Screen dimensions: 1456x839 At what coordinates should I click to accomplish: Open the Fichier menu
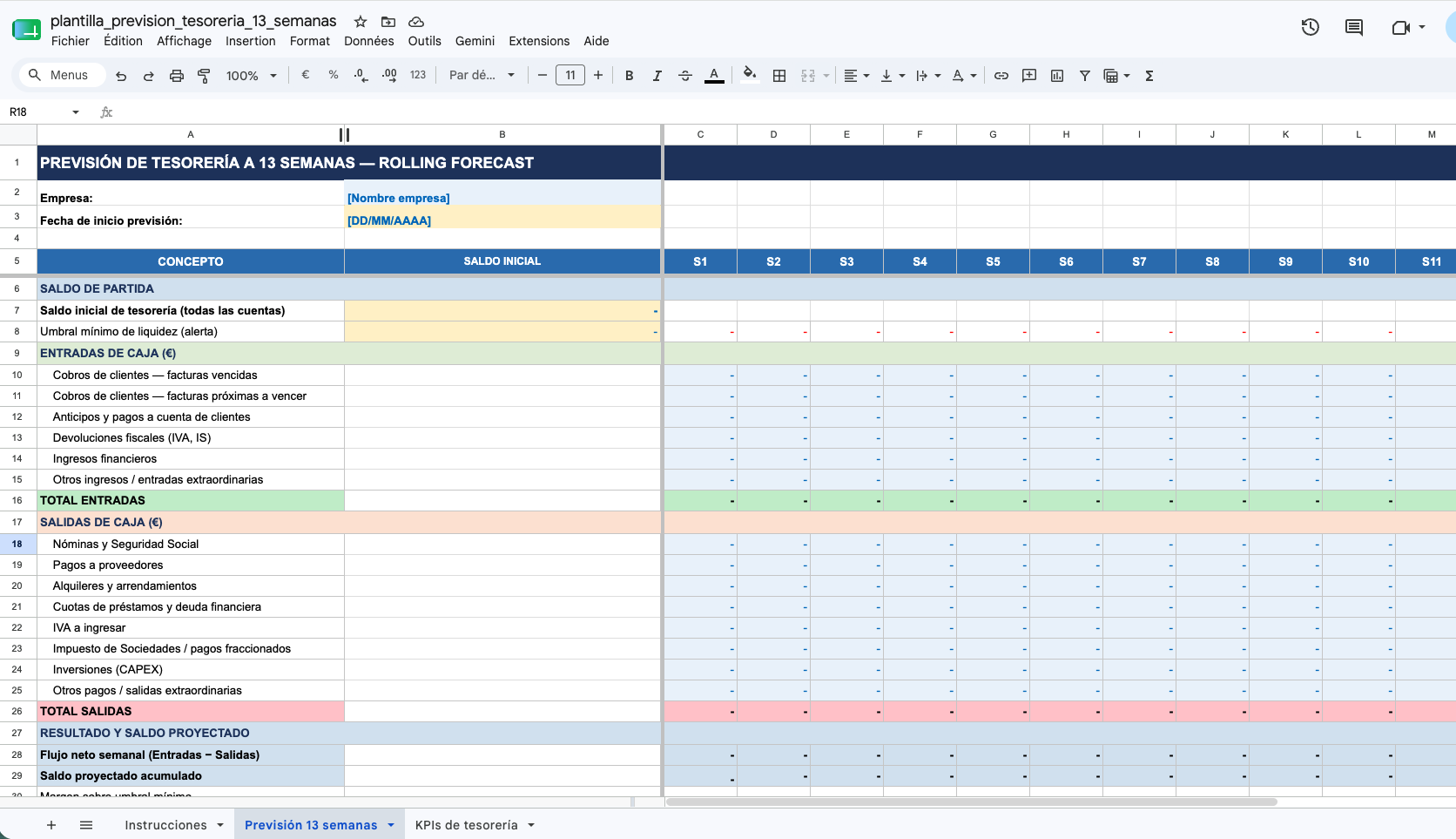(71, 41)
